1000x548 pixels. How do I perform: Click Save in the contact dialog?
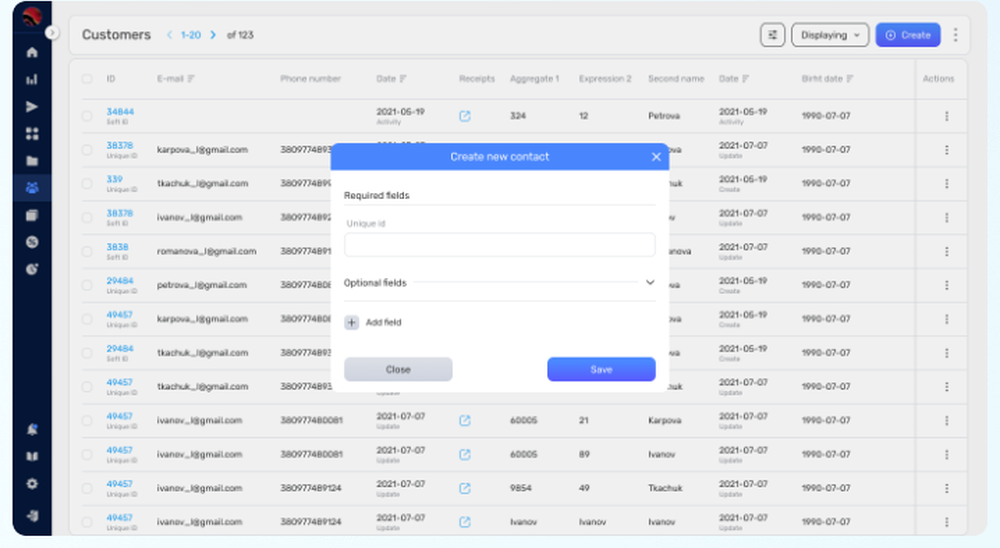[601, 369]
